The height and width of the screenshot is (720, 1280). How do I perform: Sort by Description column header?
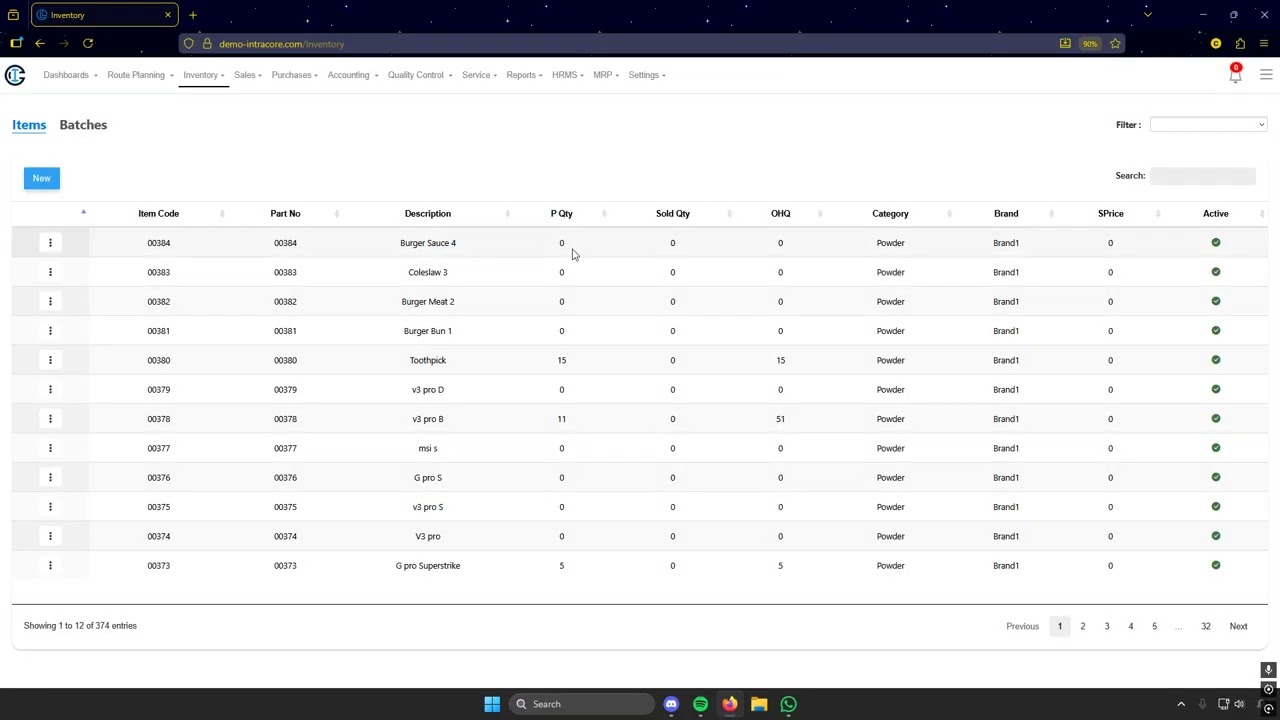(x=428, y=213)
